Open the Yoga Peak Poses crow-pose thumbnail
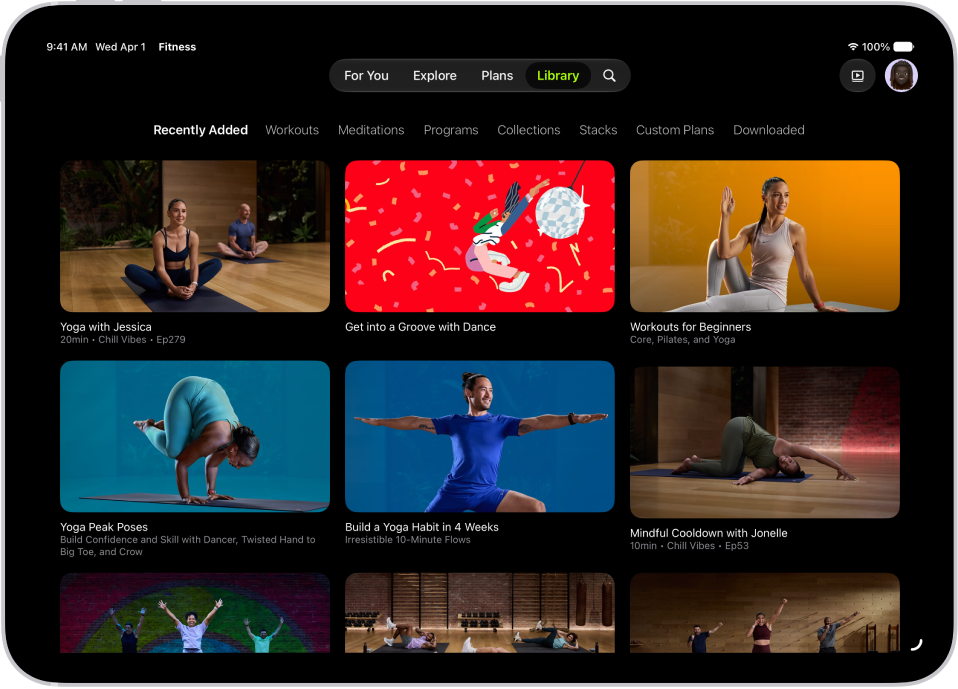Image resolution: width=958 pixels, height=689 pixels. 195,436
